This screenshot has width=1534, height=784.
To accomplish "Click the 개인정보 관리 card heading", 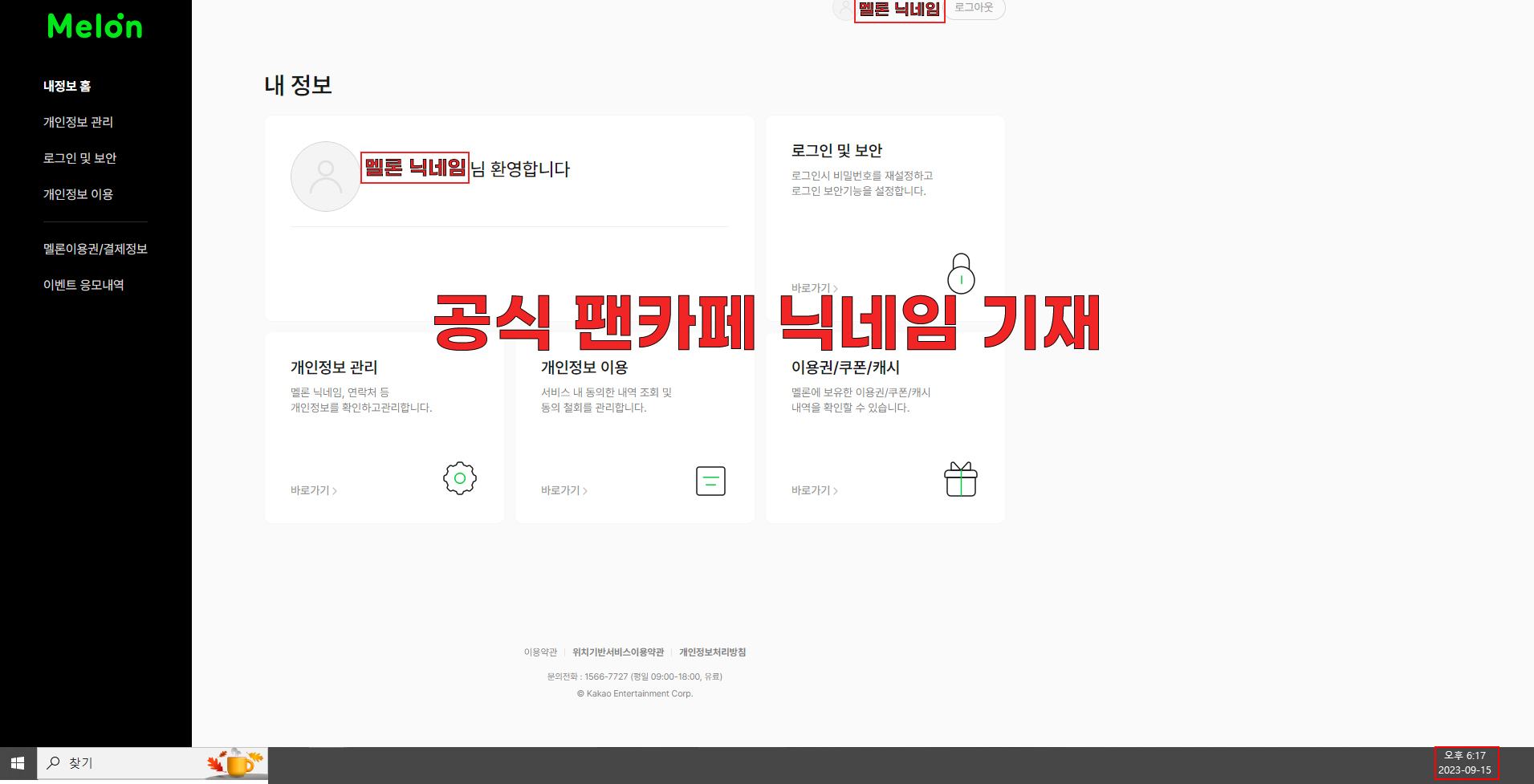I will [x=334, y=368].
